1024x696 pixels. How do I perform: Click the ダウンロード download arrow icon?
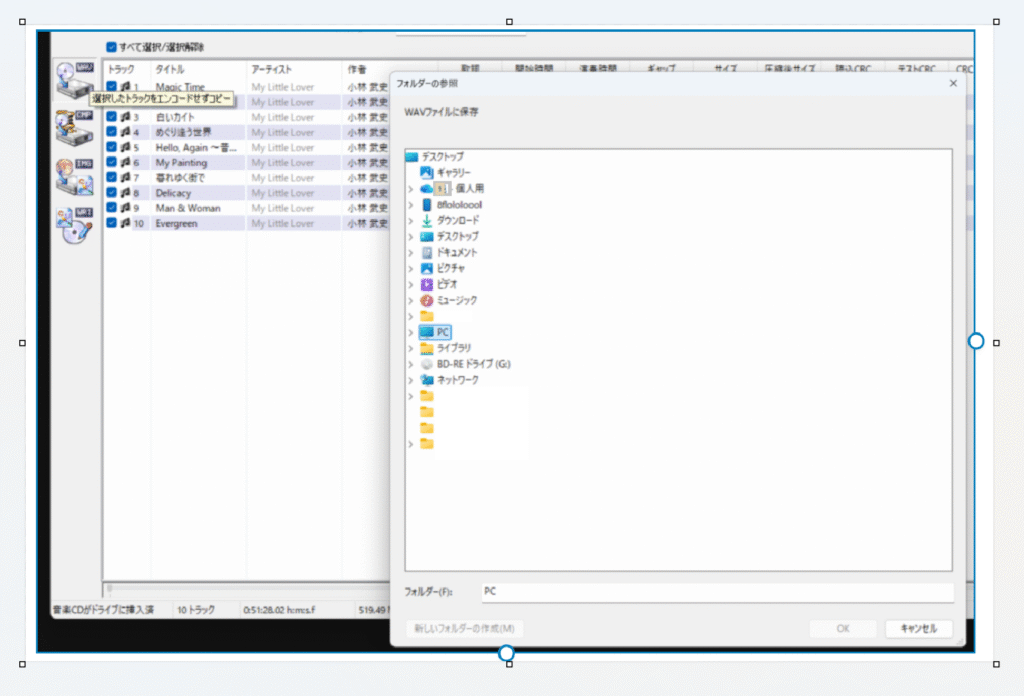pos(427,220)
